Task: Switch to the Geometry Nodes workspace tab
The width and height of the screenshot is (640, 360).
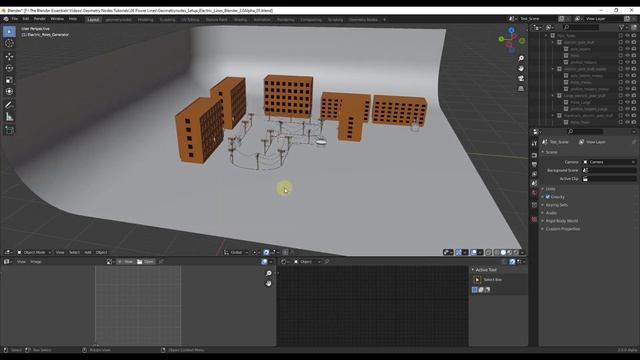Action: (x=363, y=20)
